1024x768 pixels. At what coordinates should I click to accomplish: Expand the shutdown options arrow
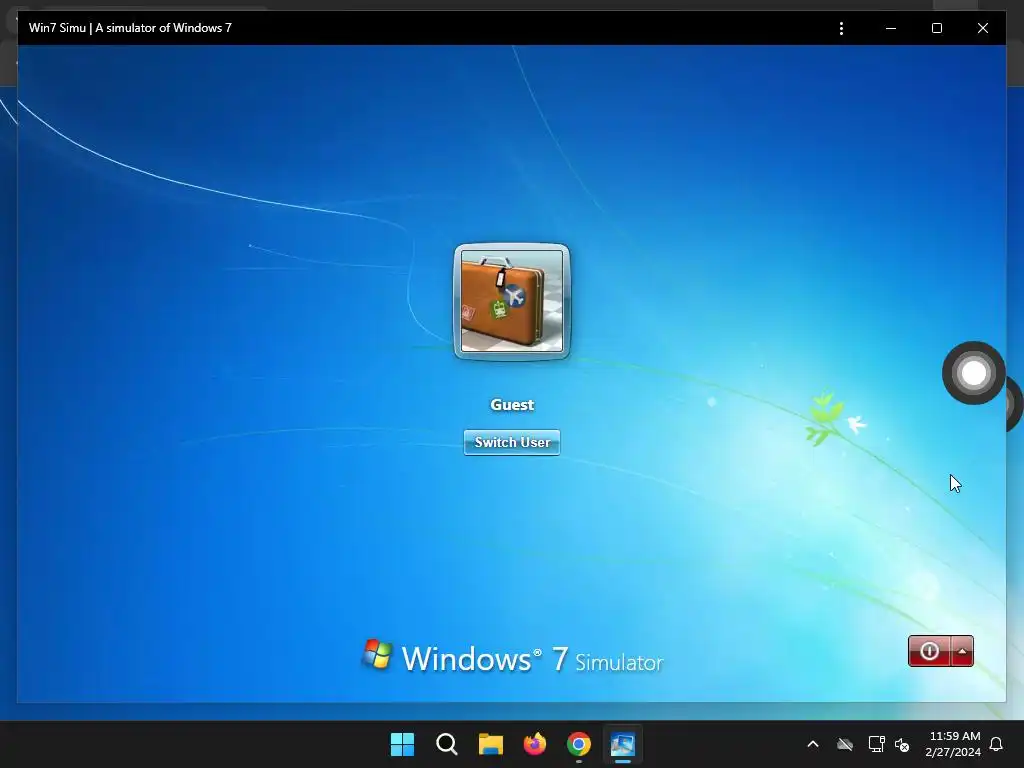tap(963, 651)
